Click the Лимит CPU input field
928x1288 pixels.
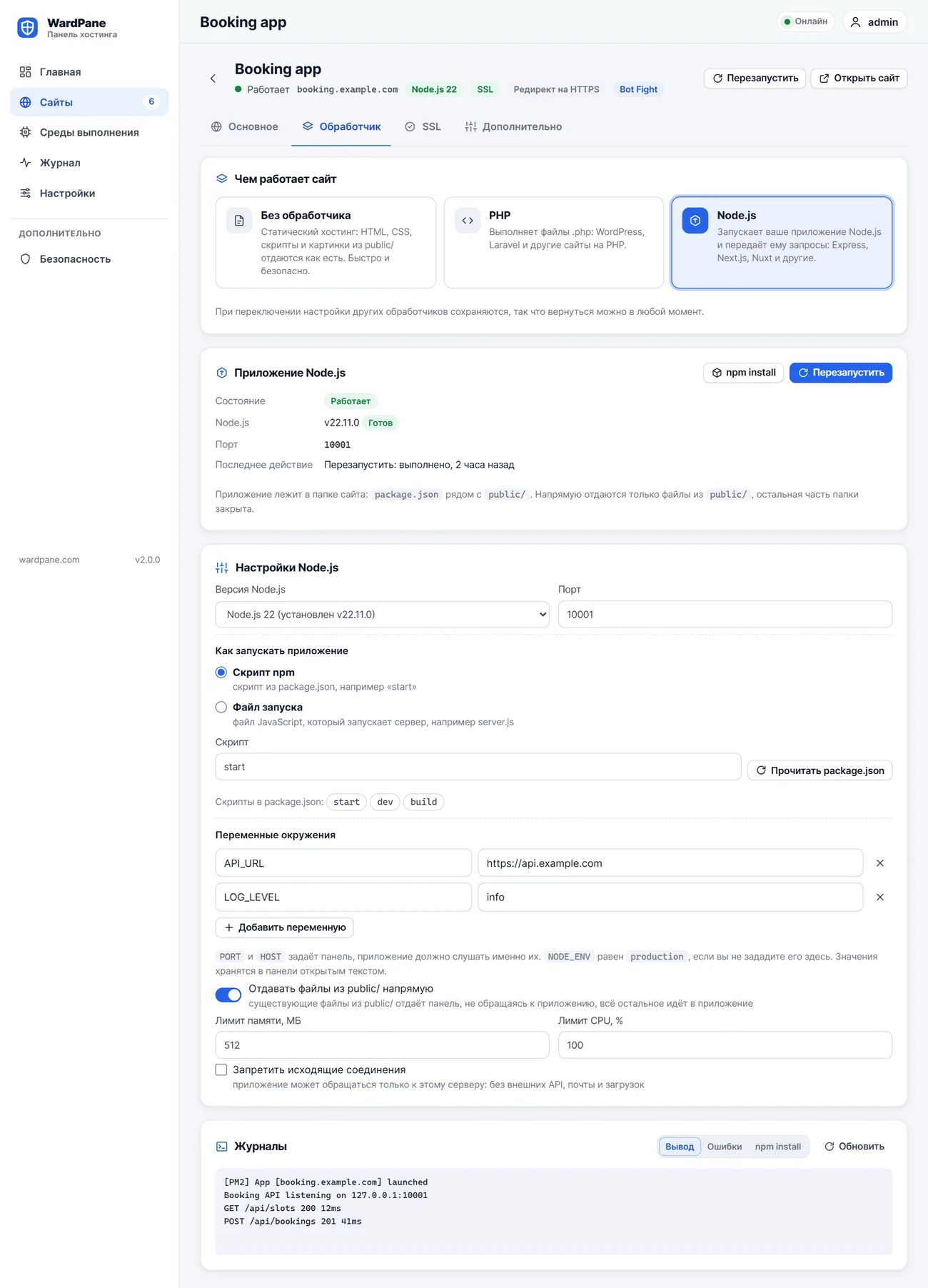[x=725, y=1045]
